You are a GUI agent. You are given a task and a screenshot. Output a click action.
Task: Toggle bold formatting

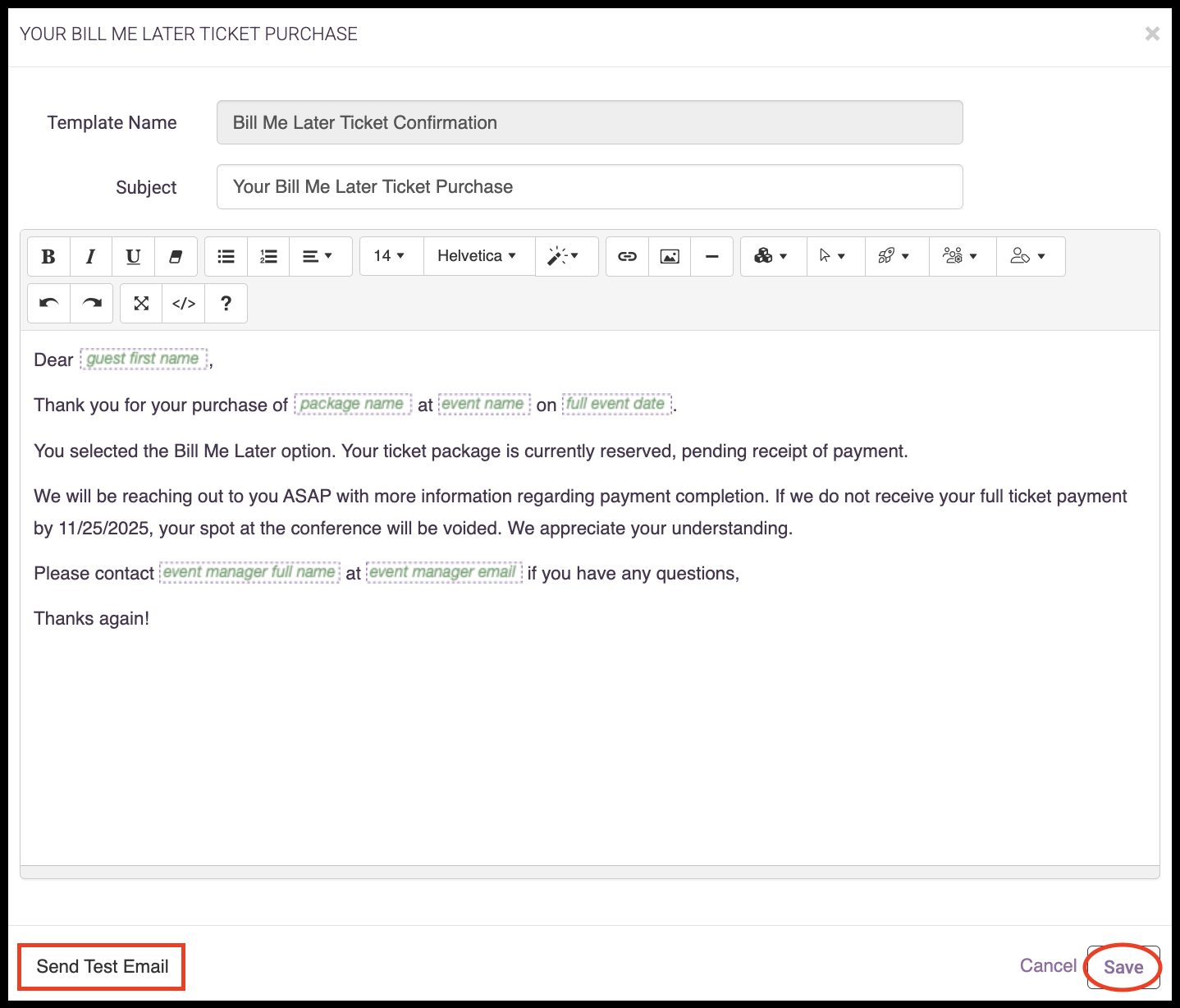[48, 257]
